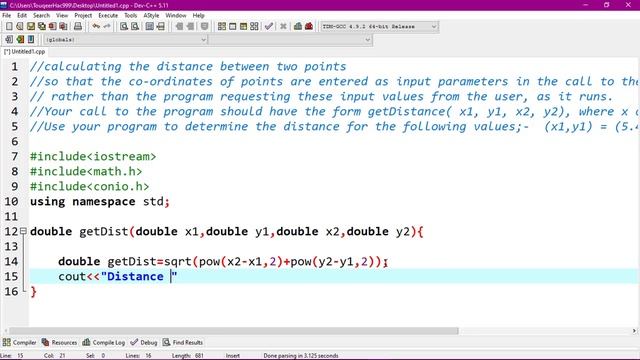
Task: Click the horizontal scrollbar thumb of editor
Action: [233, 331]
